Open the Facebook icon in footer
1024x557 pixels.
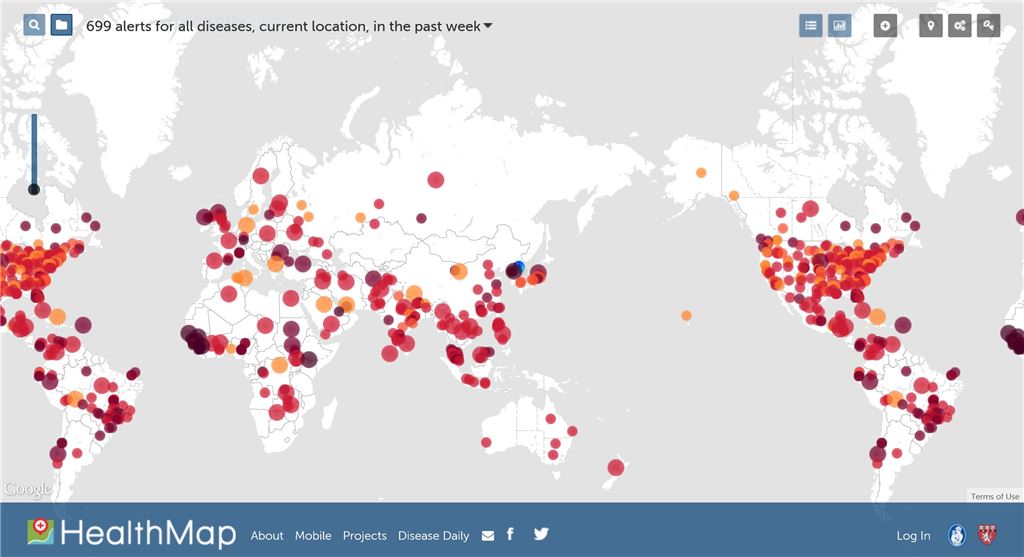point(510,535)
